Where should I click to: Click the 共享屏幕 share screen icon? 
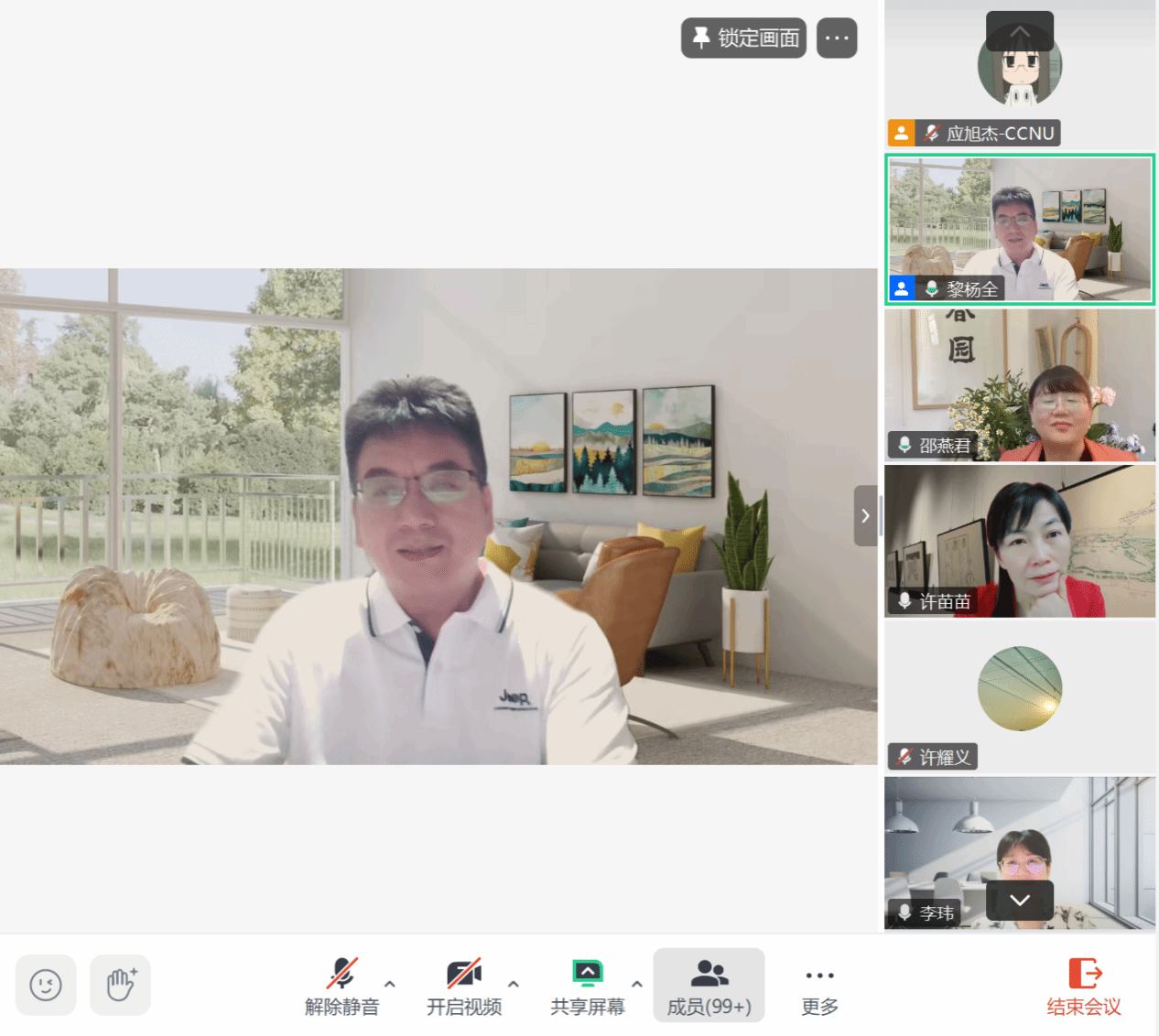587,974
